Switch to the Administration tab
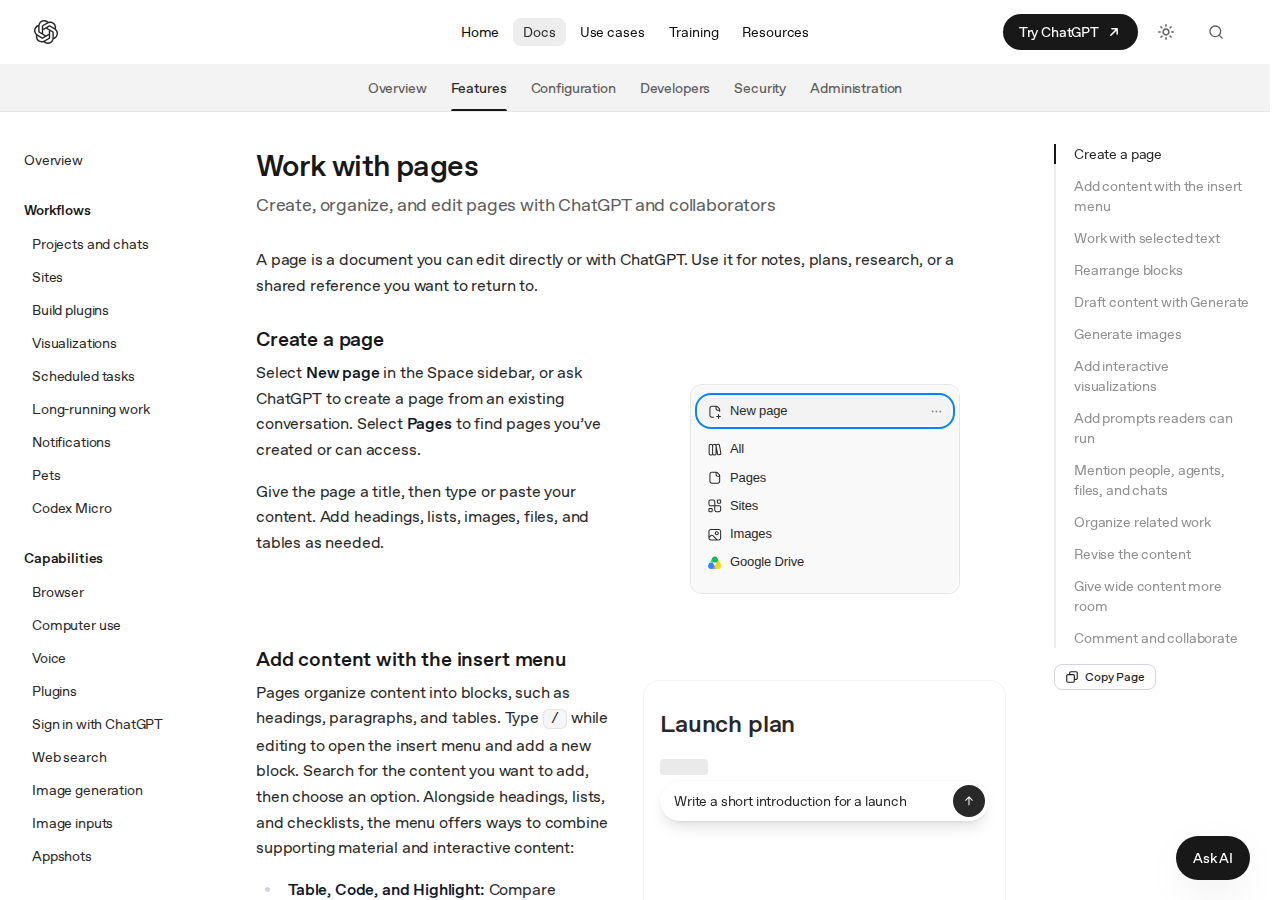 coord(856,88)
